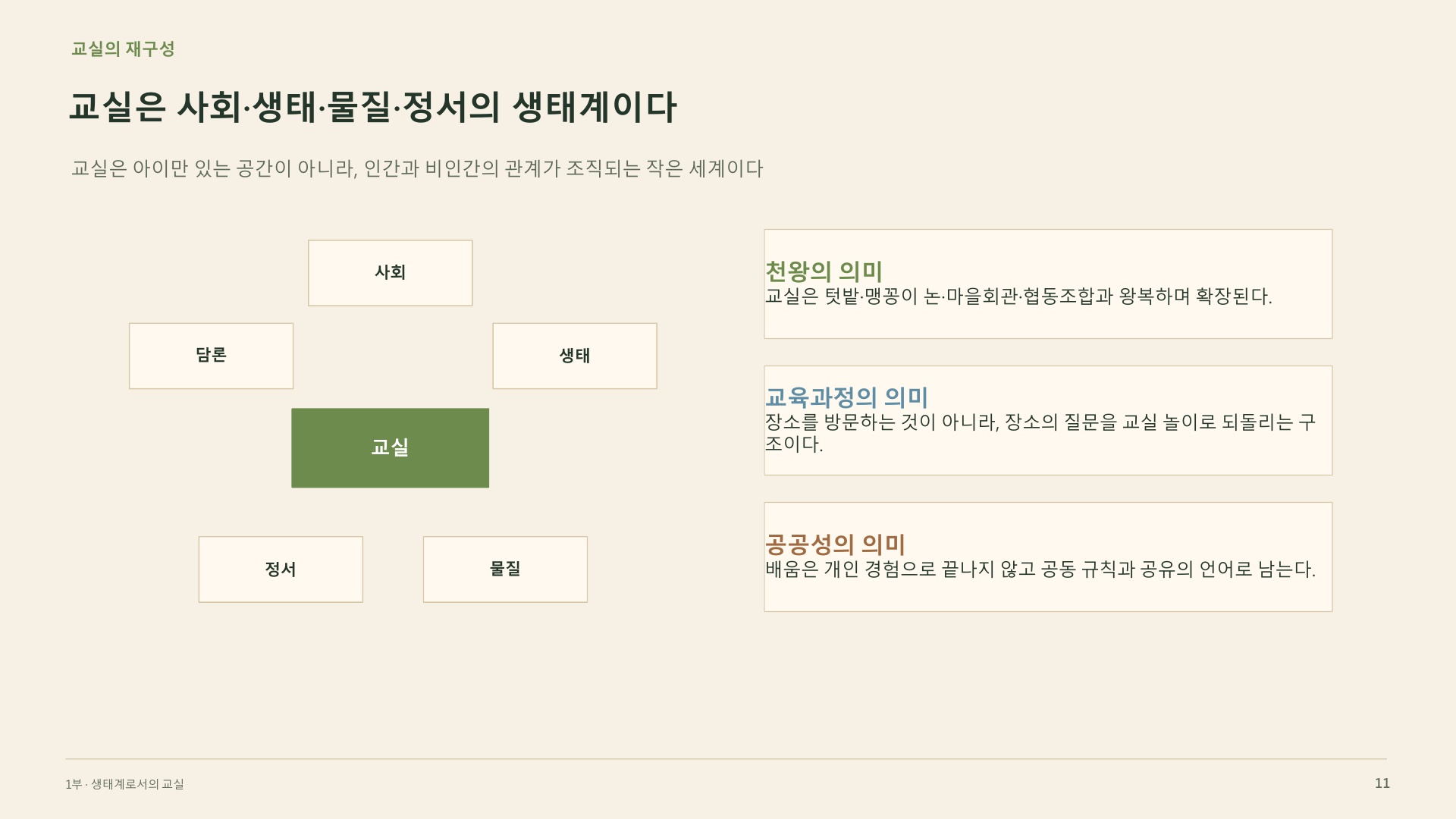Select the 생태 node box
Image resolution: width=1456 pixels, height=819 pixels.
coord(575,356)
